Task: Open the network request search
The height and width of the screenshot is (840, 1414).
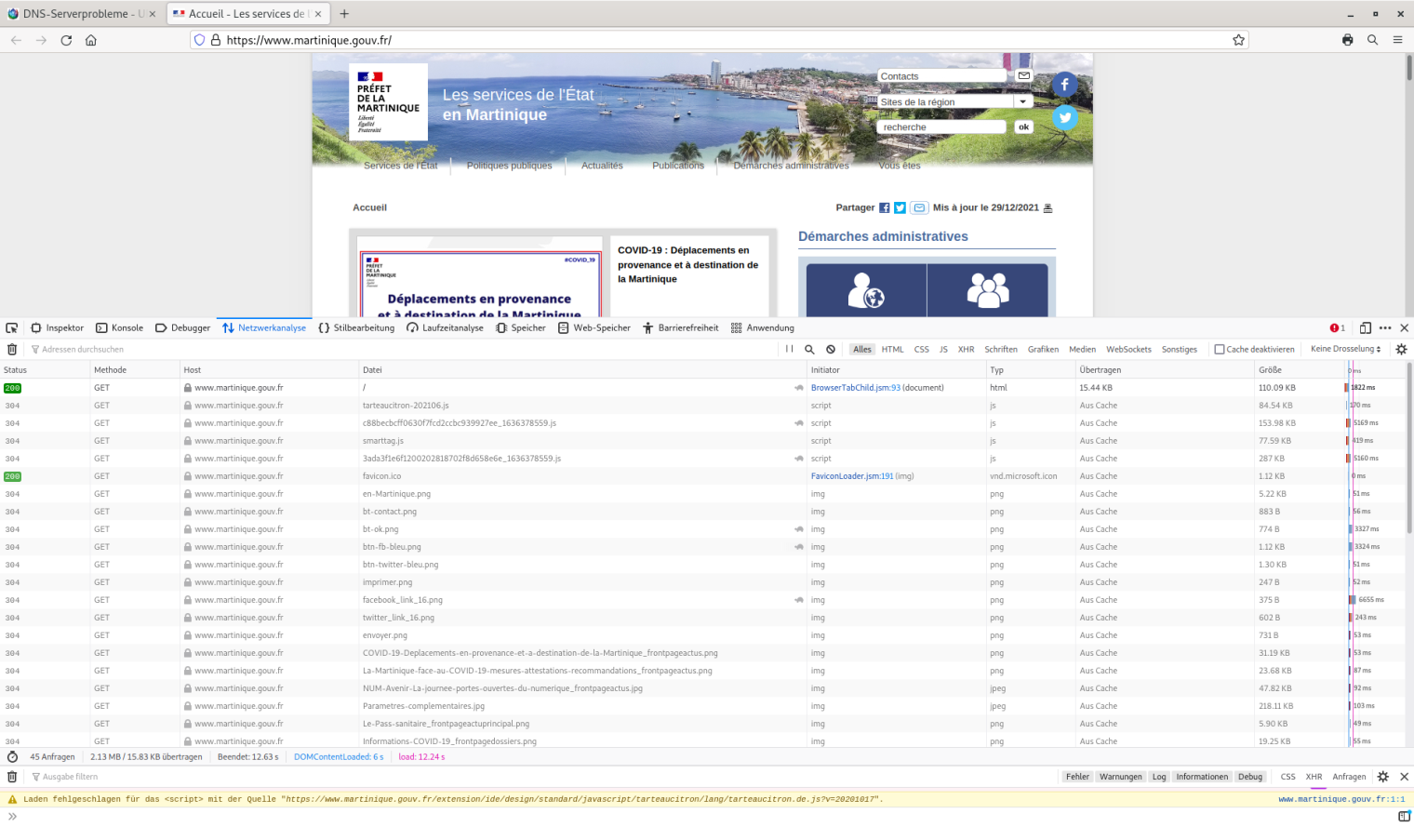Action: [809, 350]
